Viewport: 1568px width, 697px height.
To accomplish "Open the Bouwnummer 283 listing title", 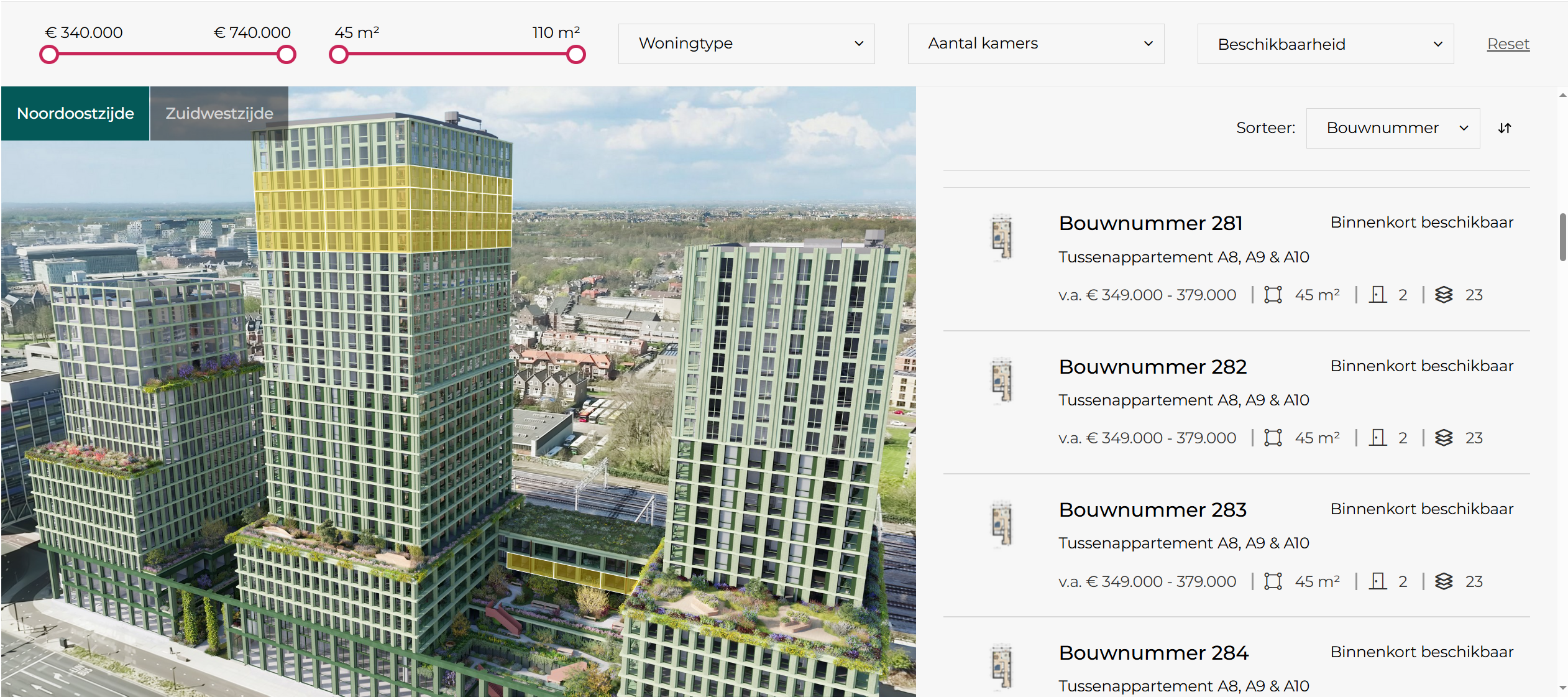I will [x=1153, y=510].
